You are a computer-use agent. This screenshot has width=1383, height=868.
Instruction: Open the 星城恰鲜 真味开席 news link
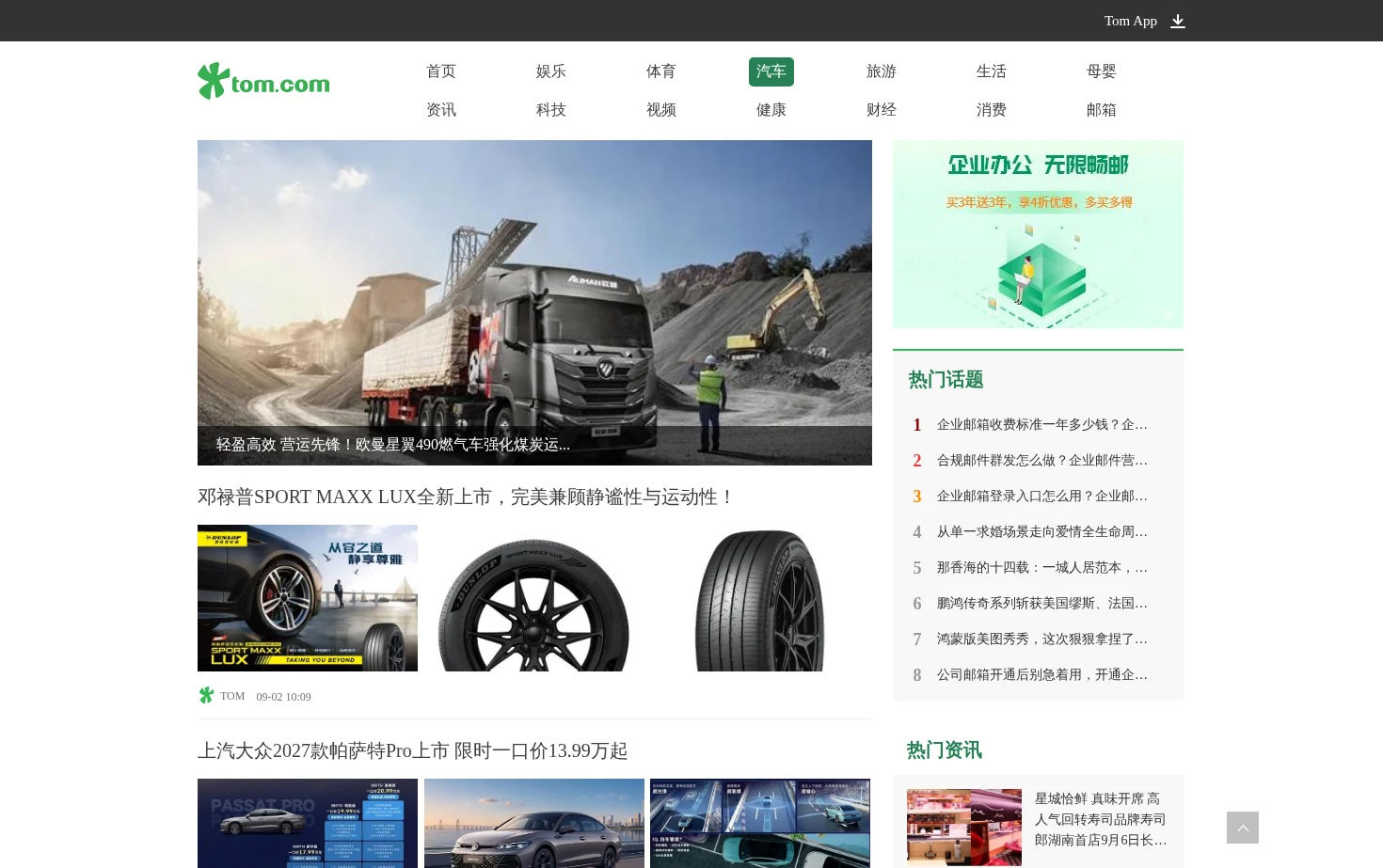(1101, 819)
